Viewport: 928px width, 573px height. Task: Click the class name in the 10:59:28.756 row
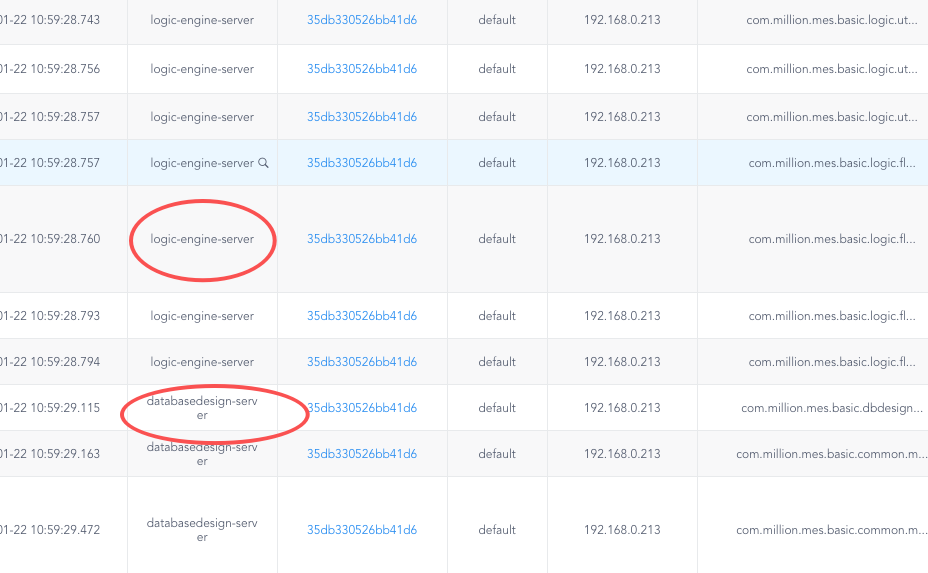831,69
